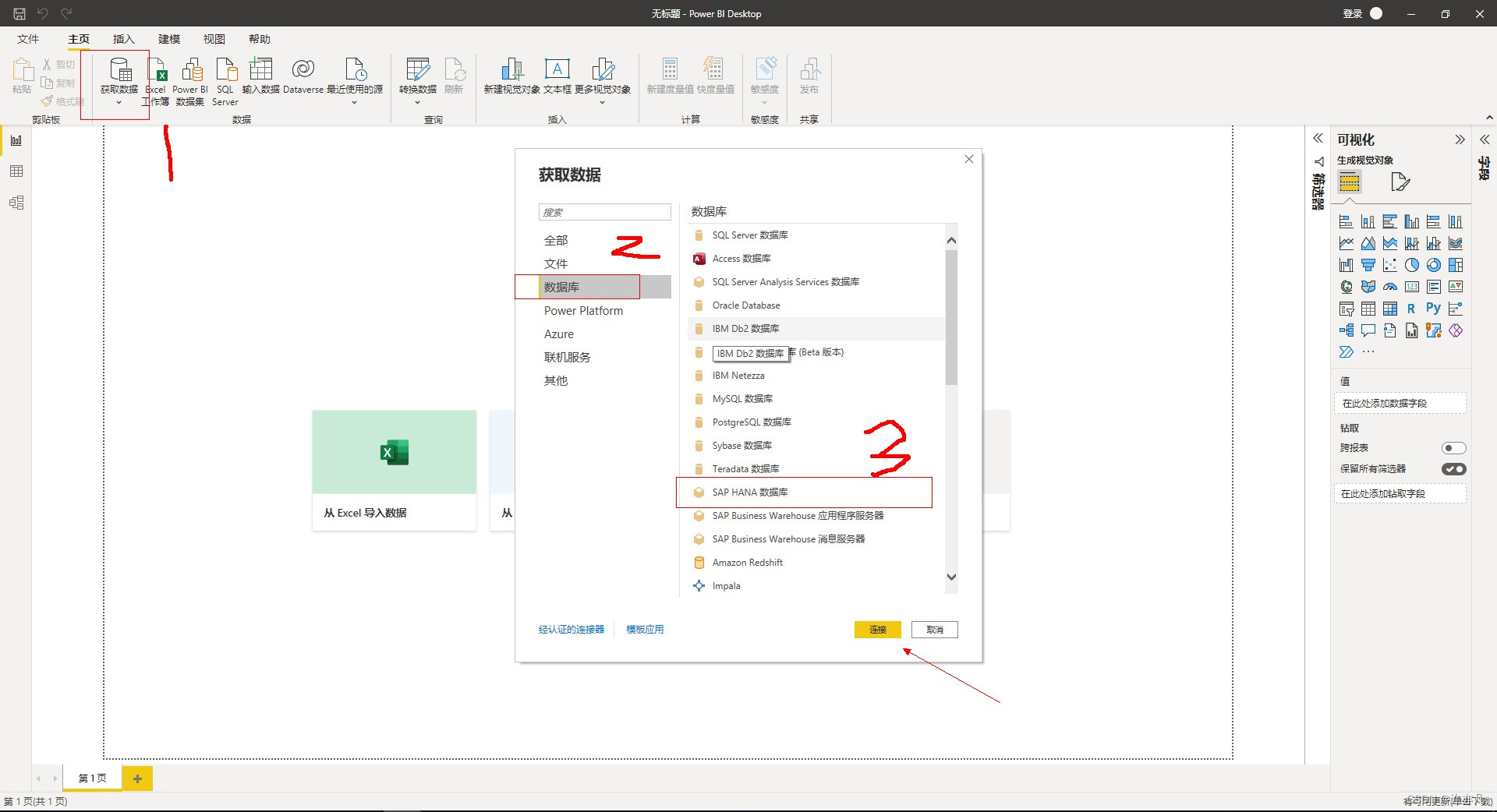Click the Cancel (取消) button in dialog
The image size is (1497, 812).
coord(935,630)
